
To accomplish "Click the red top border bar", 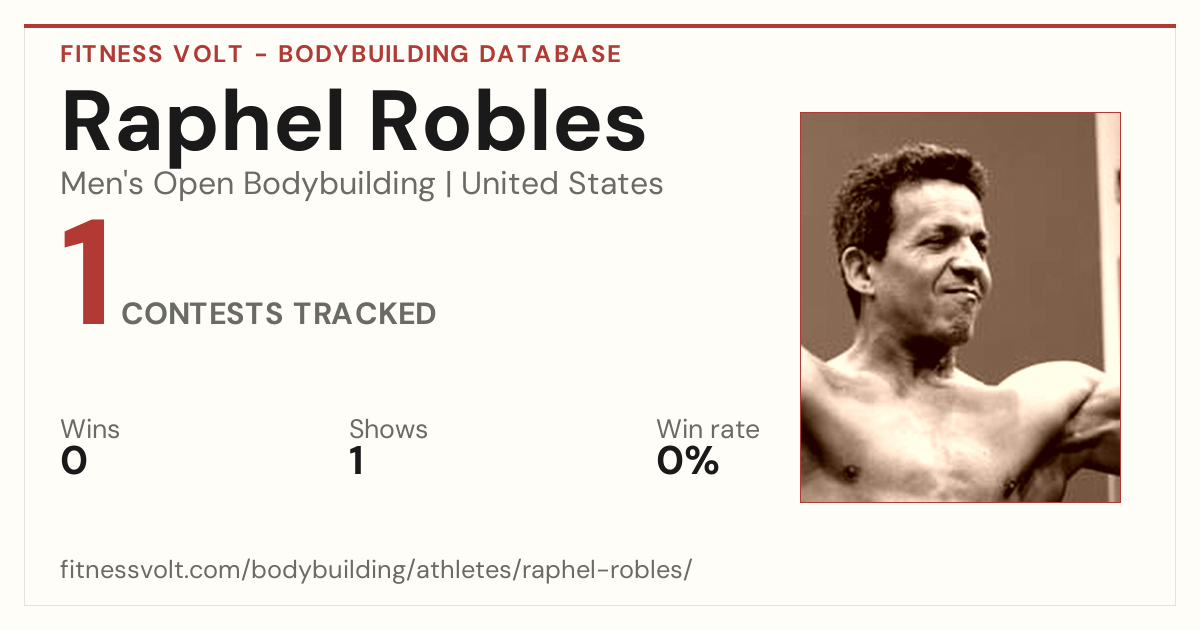I will point(600,26).
